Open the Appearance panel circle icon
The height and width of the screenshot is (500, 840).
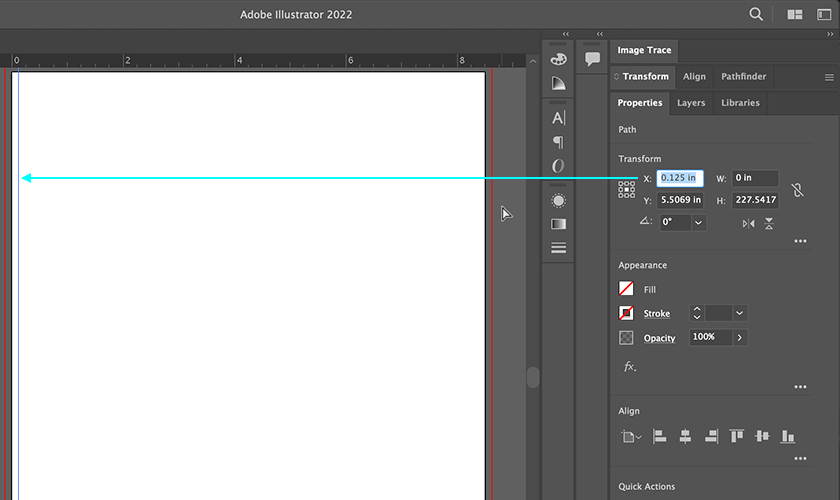(558, 200)
